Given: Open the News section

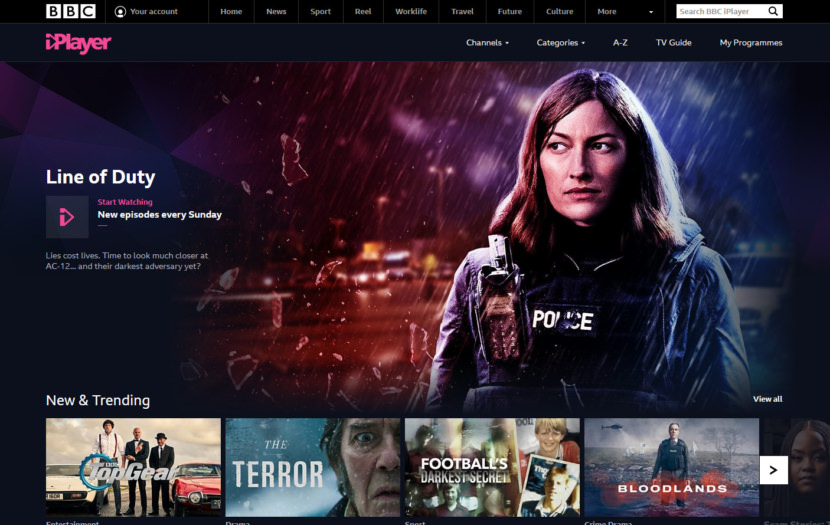Looking at the screenshot, I should 276,11.
